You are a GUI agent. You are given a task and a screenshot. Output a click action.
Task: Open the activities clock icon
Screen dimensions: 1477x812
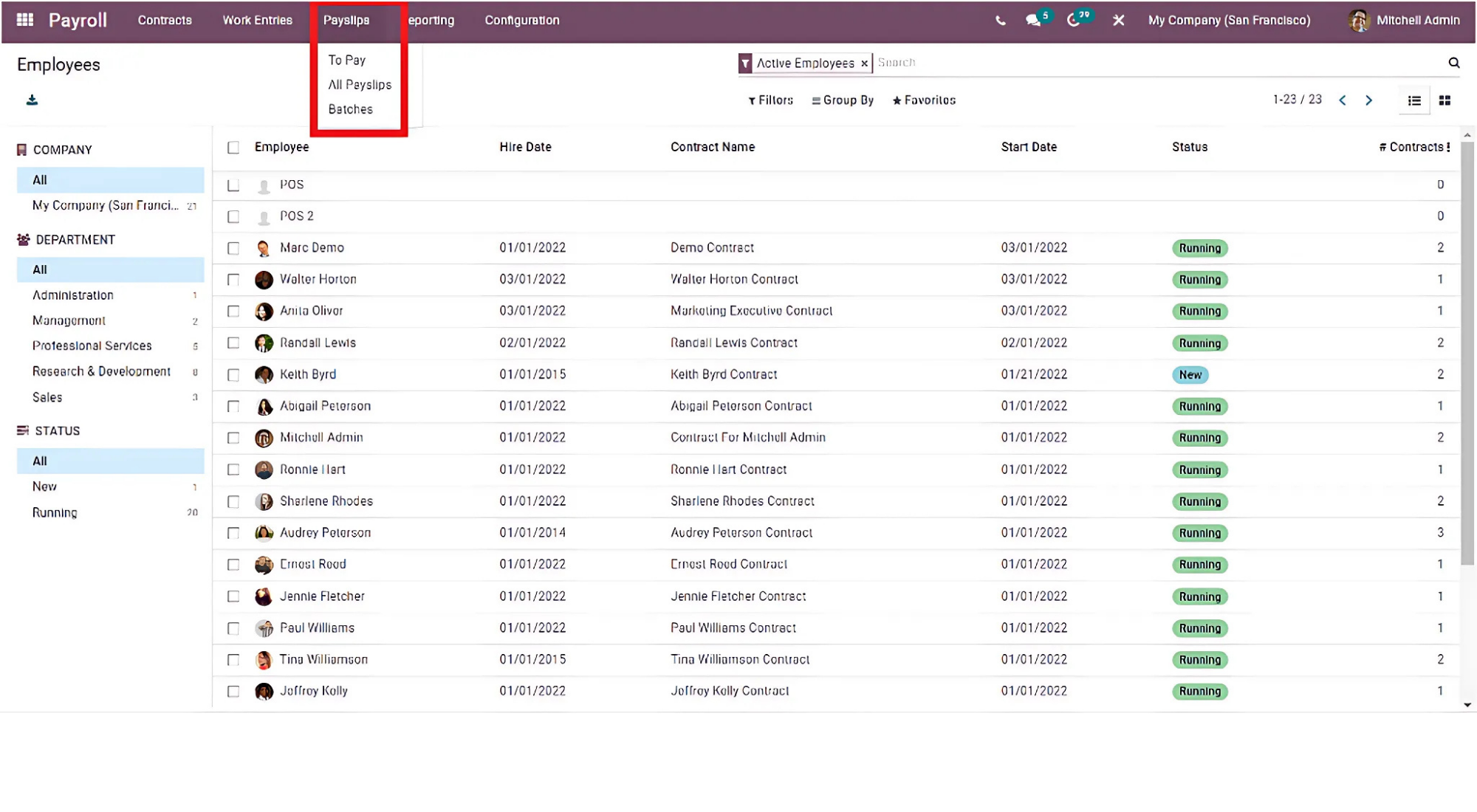coord(1074,21)
